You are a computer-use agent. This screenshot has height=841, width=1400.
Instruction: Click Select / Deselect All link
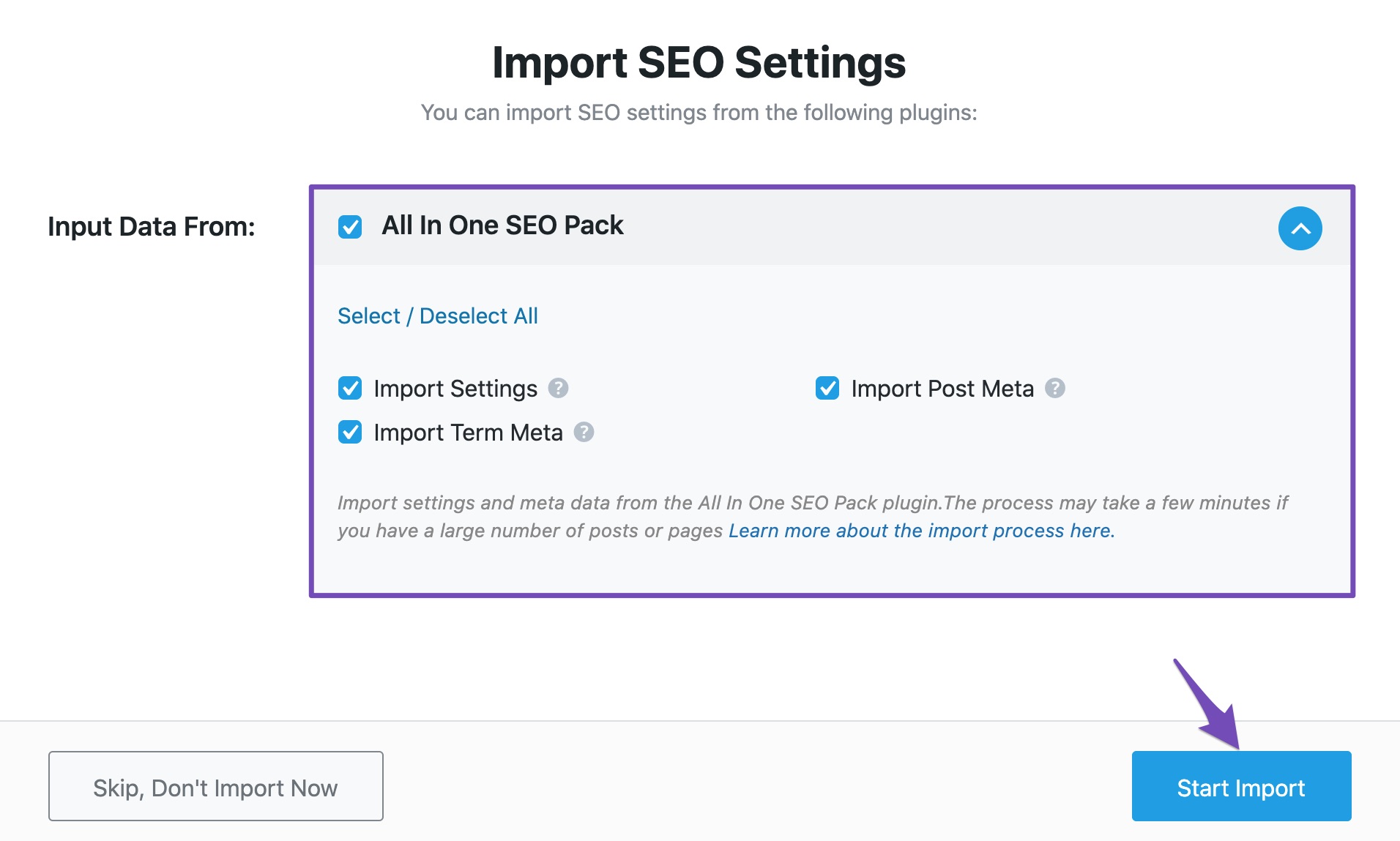click(438, 316)
